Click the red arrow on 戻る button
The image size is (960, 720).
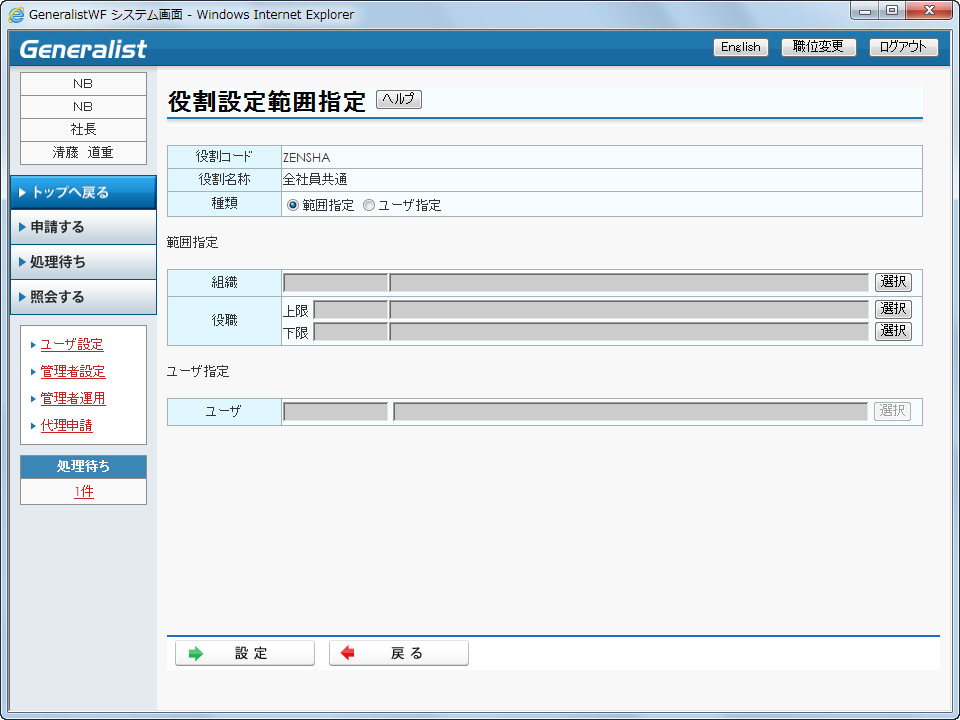pyautogui.click(x=348, y=653)
